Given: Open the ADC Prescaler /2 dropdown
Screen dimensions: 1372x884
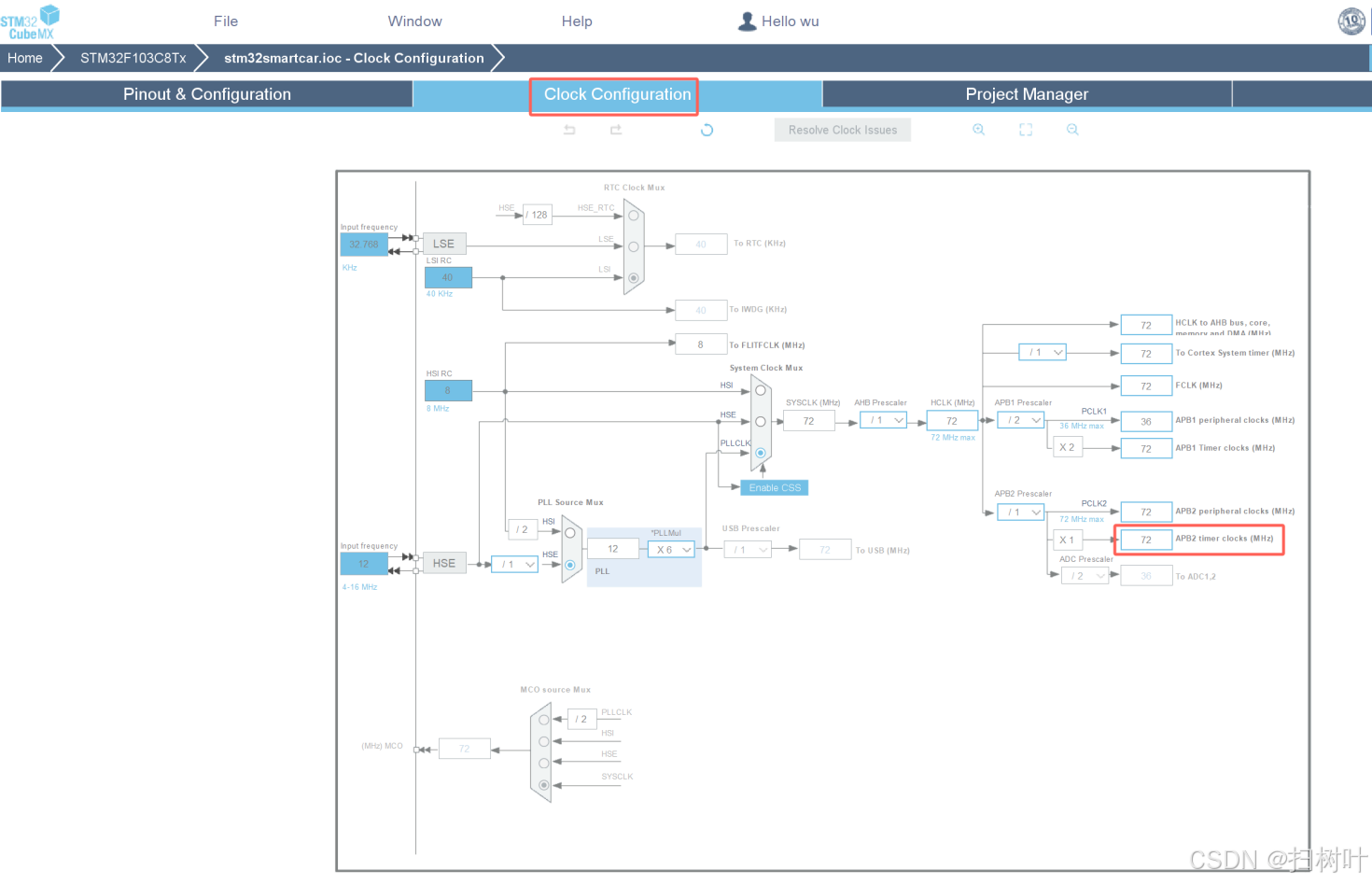Looking at the screenshot, I should pyautogui.click(x=1085, y=576).
